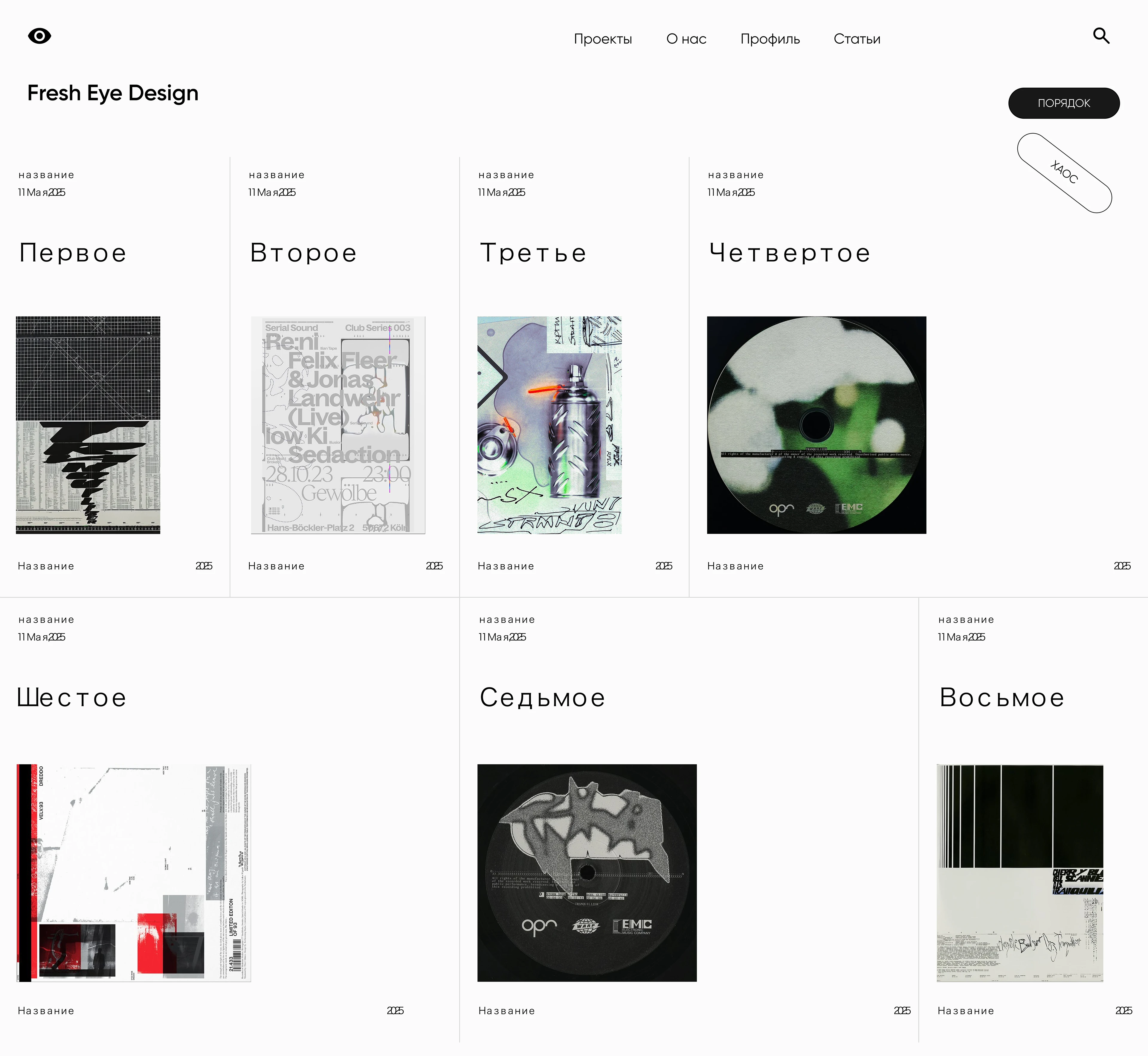The width and height of the screenshot is (1148, 1056).
Task: Open the Профиль menu item
Action: tap(770, 39)
